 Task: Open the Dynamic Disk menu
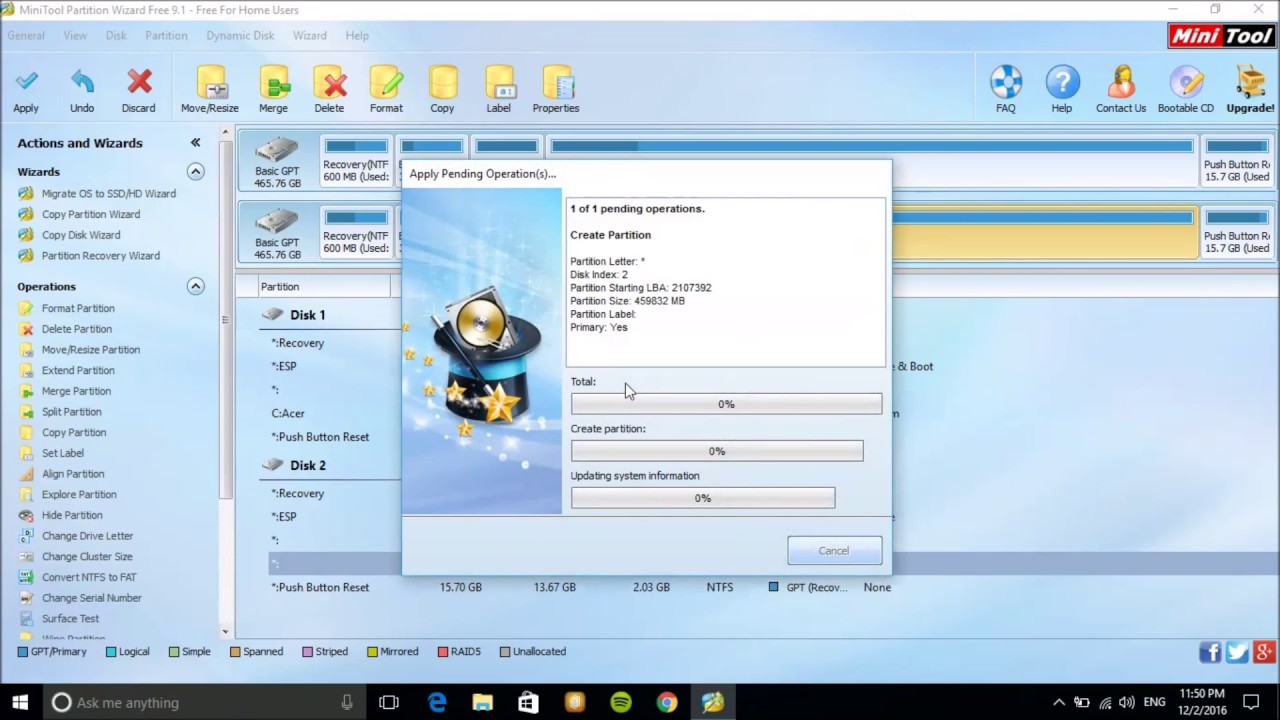tap(240, 35)
